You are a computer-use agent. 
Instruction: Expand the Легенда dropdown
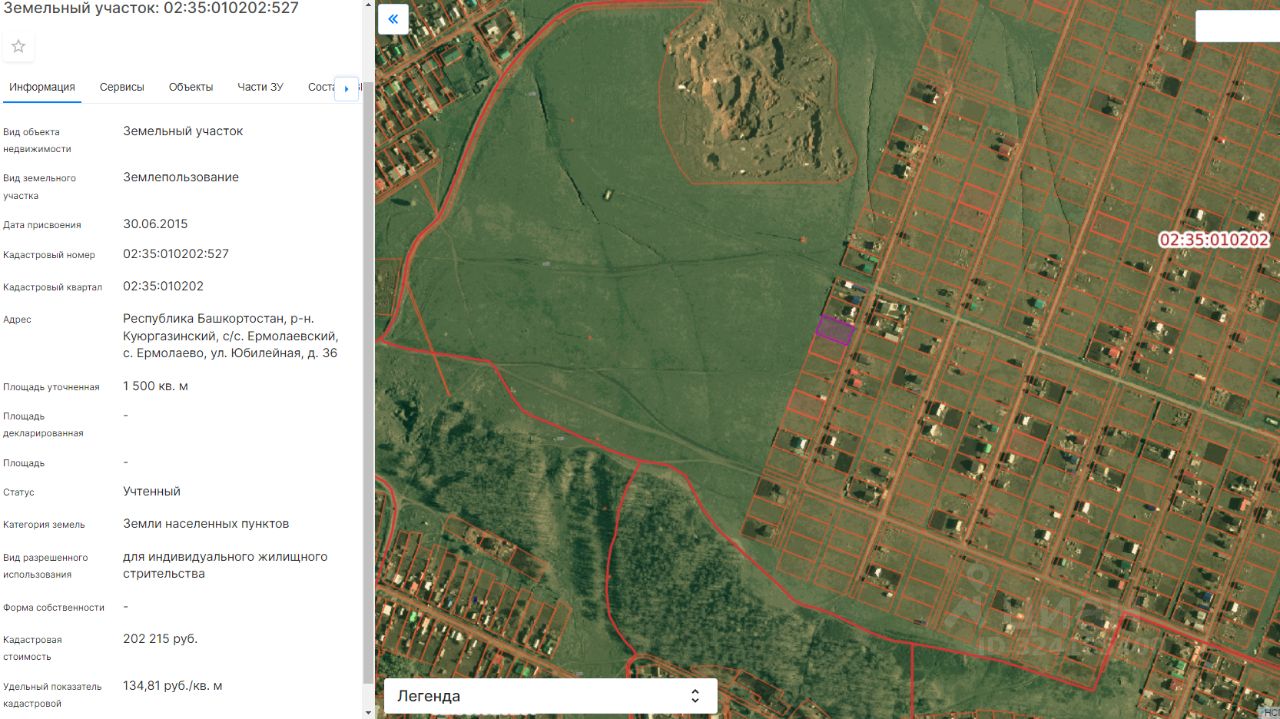[550, 696]
